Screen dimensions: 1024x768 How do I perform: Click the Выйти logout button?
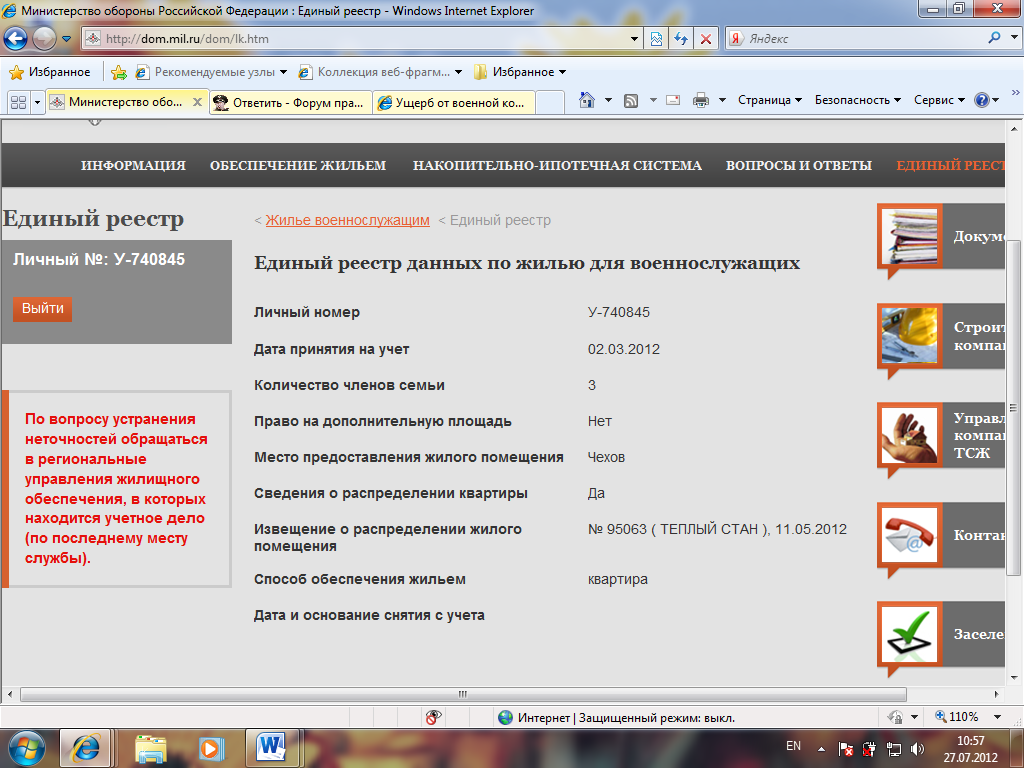pos(43,309)
